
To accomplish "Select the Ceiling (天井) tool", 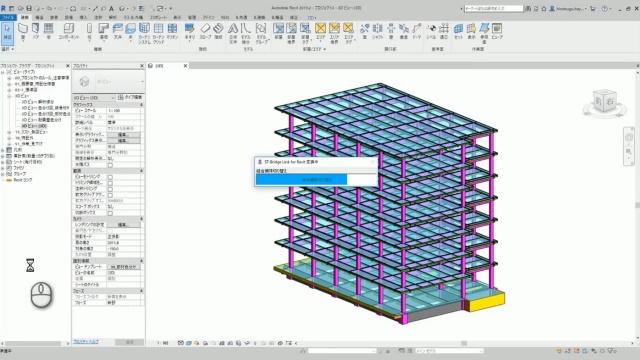I will [118, 31].
